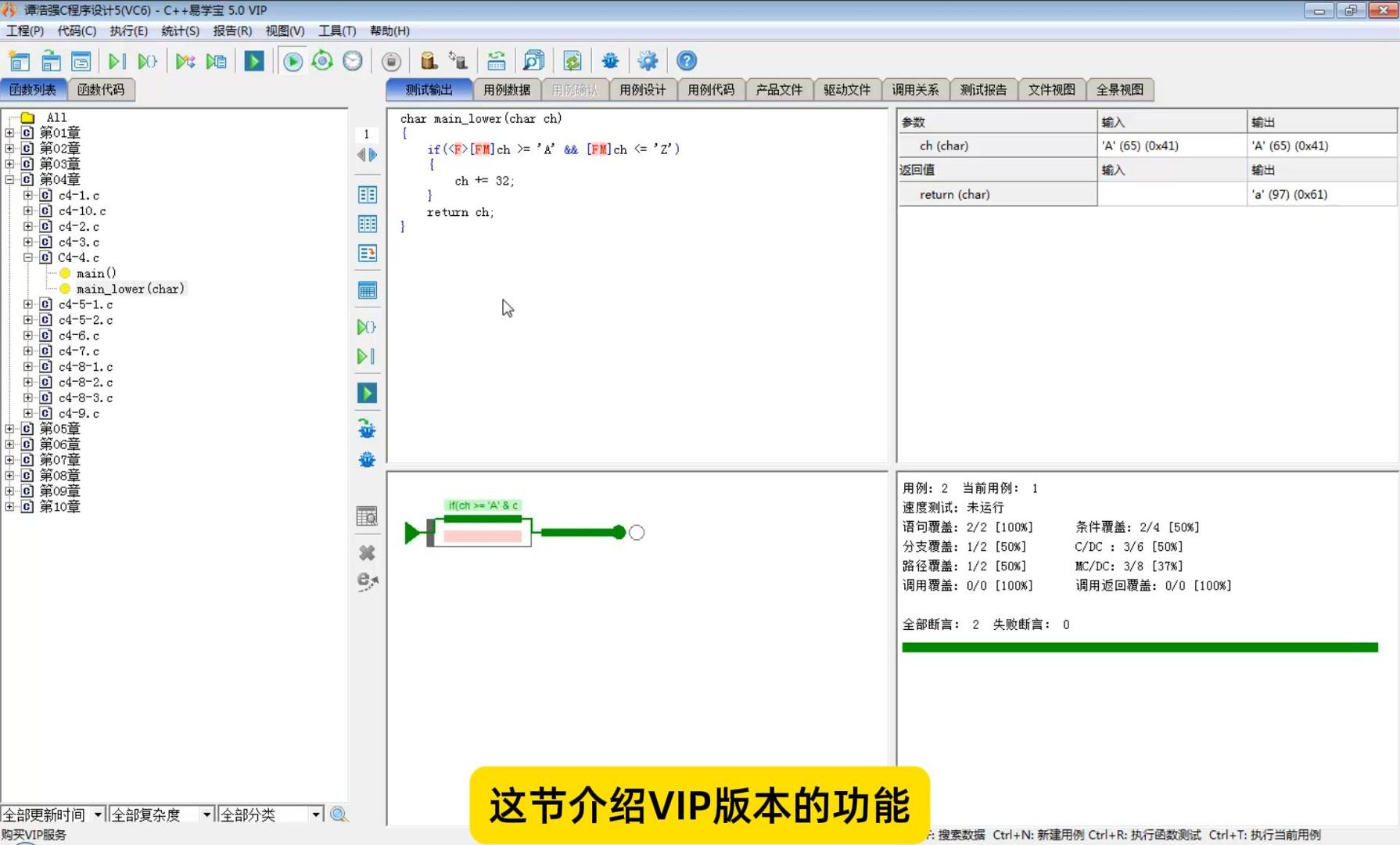Switch to the 用例数据 tab
Viewport: 1400px width, 845px height.
[x=506, y=90]
